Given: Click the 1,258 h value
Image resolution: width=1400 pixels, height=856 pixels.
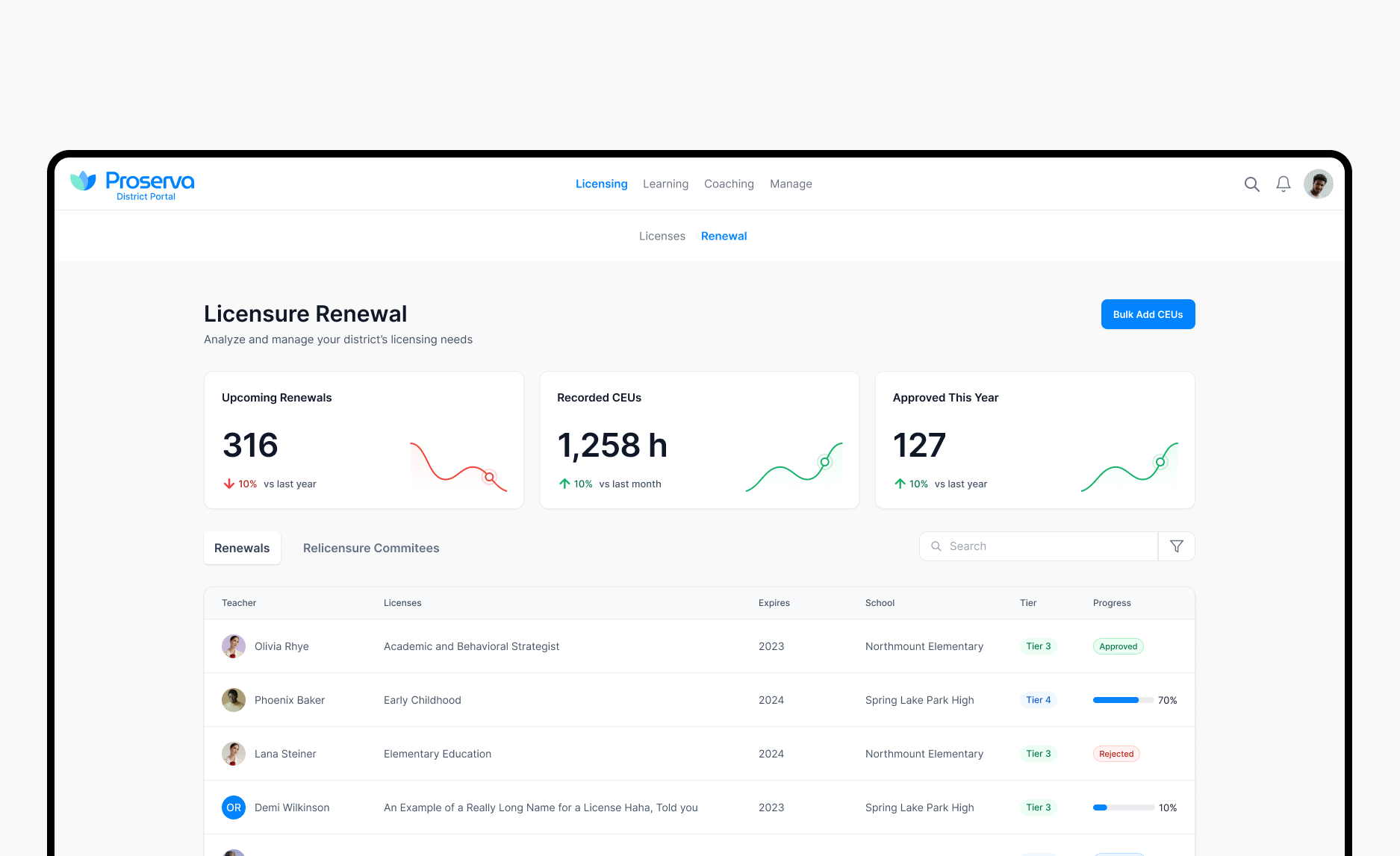Looking at the screenshot, I should pyautogui.click(x=612, y=446).
